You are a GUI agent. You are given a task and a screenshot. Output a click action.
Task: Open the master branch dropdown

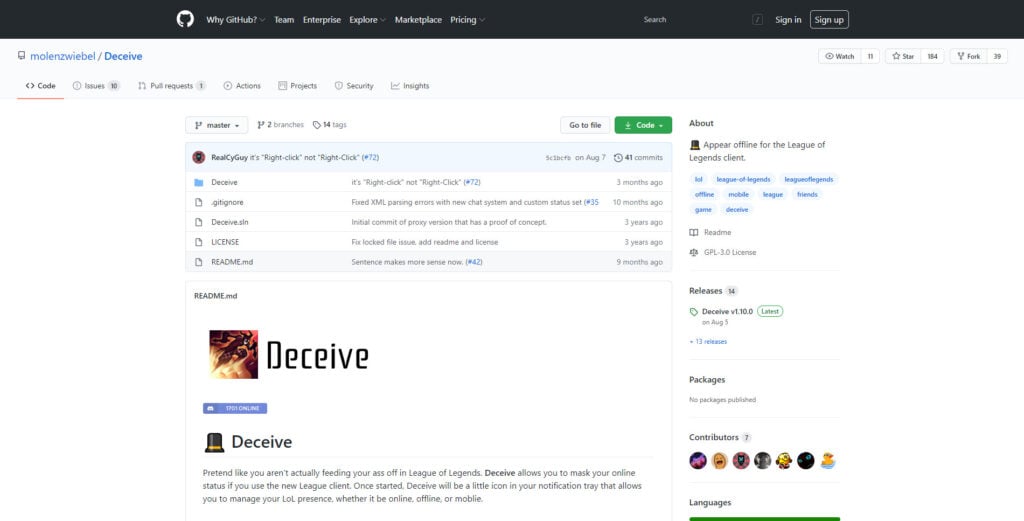pos(217,125)
